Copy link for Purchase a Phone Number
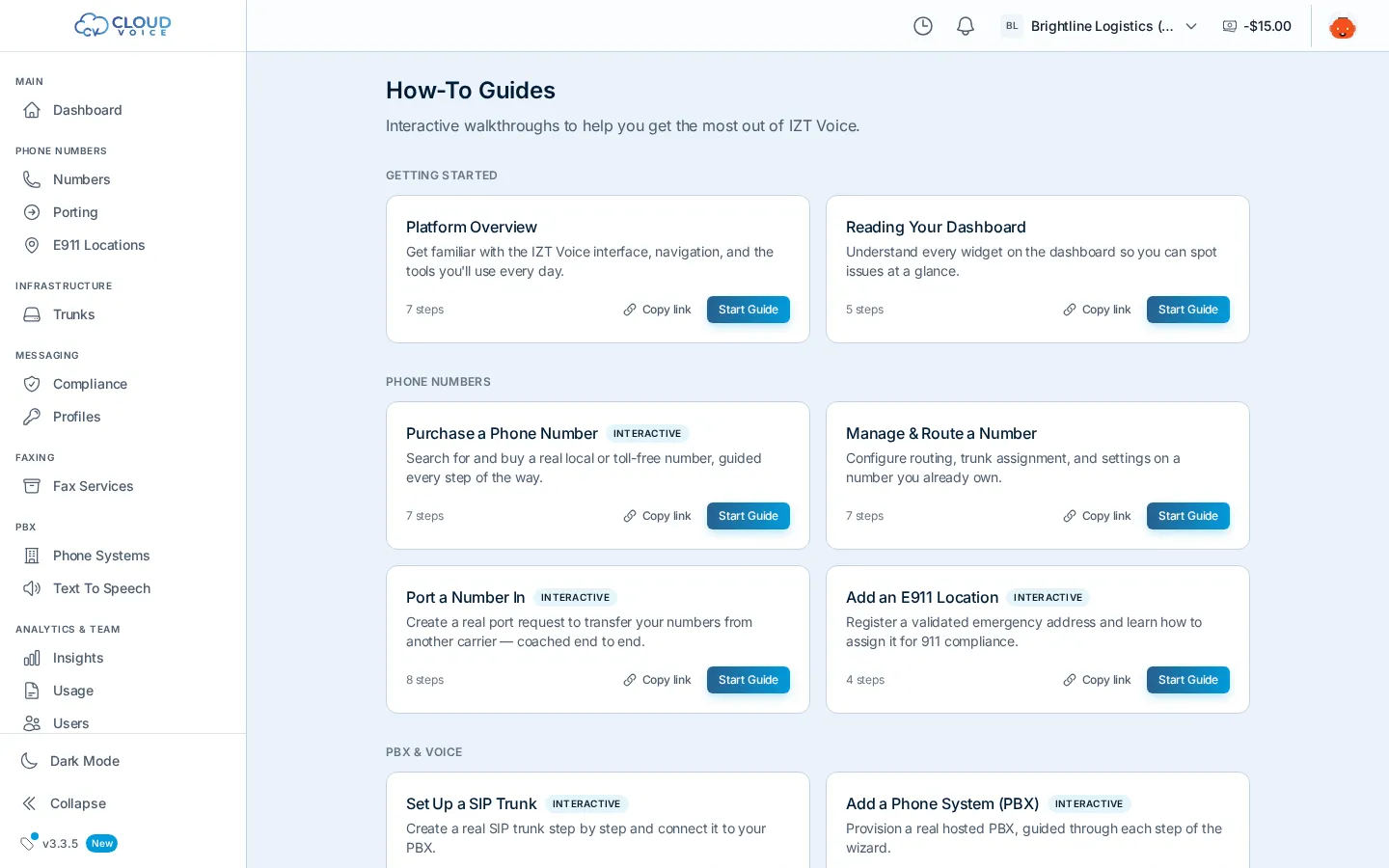 [x=658, y=516]
